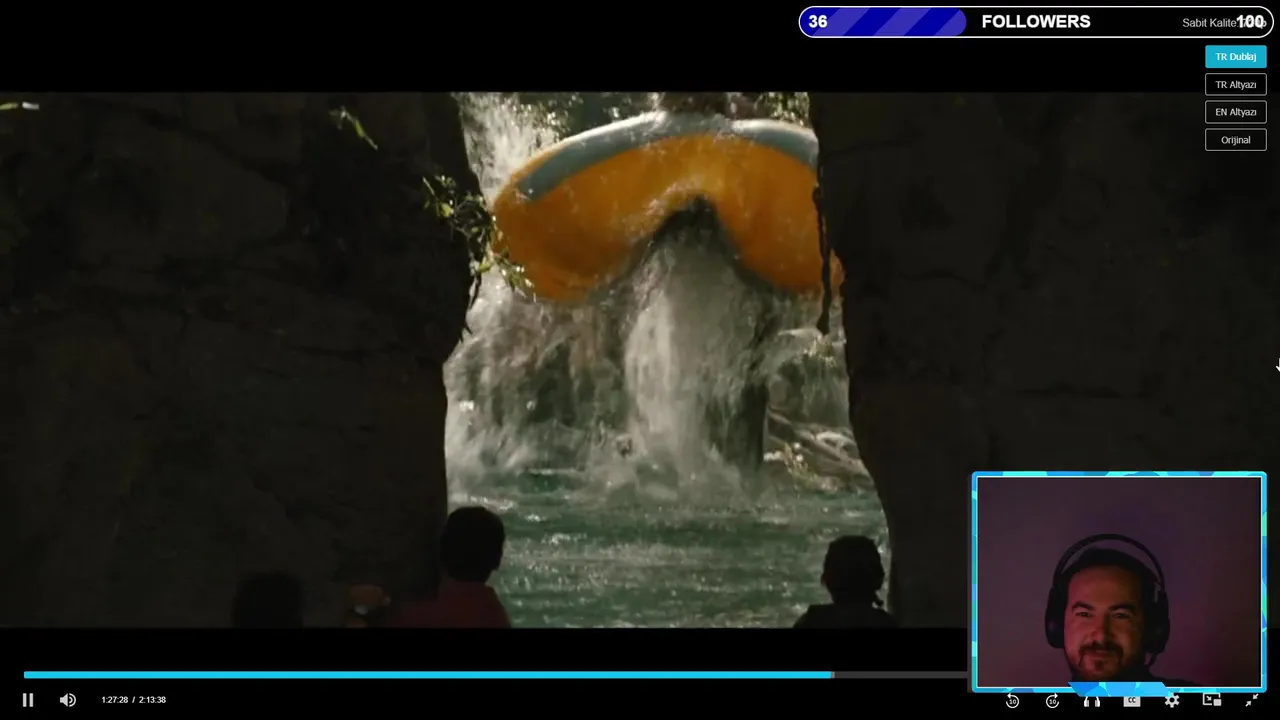Click the Sabit Kalite label

pos(1211,23)
